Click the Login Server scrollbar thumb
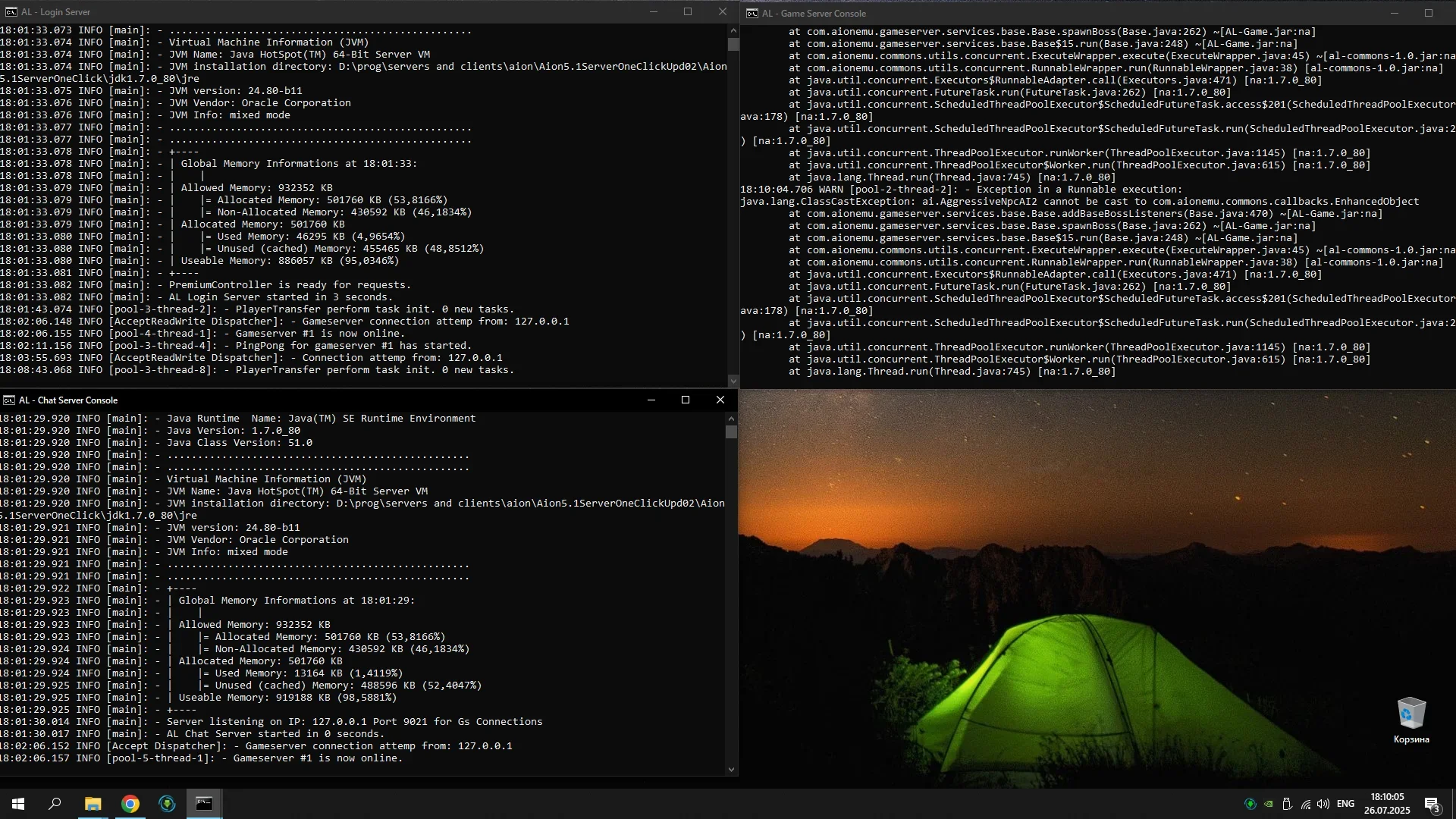The width and height of the screenshot is (1456, 819). (x=733, y=44)
